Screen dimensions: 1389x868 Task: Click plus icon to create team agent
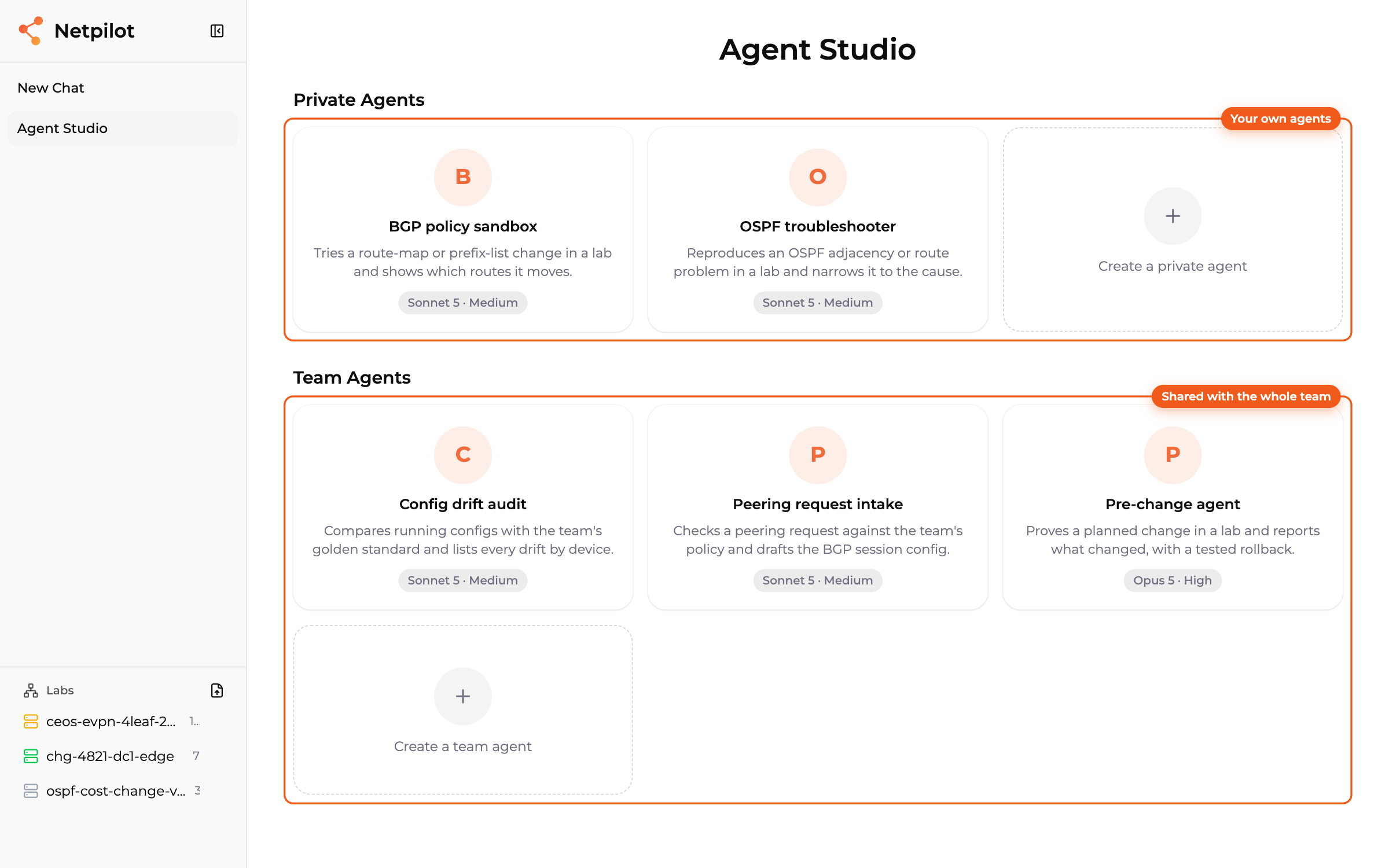(x=463, y=696)
